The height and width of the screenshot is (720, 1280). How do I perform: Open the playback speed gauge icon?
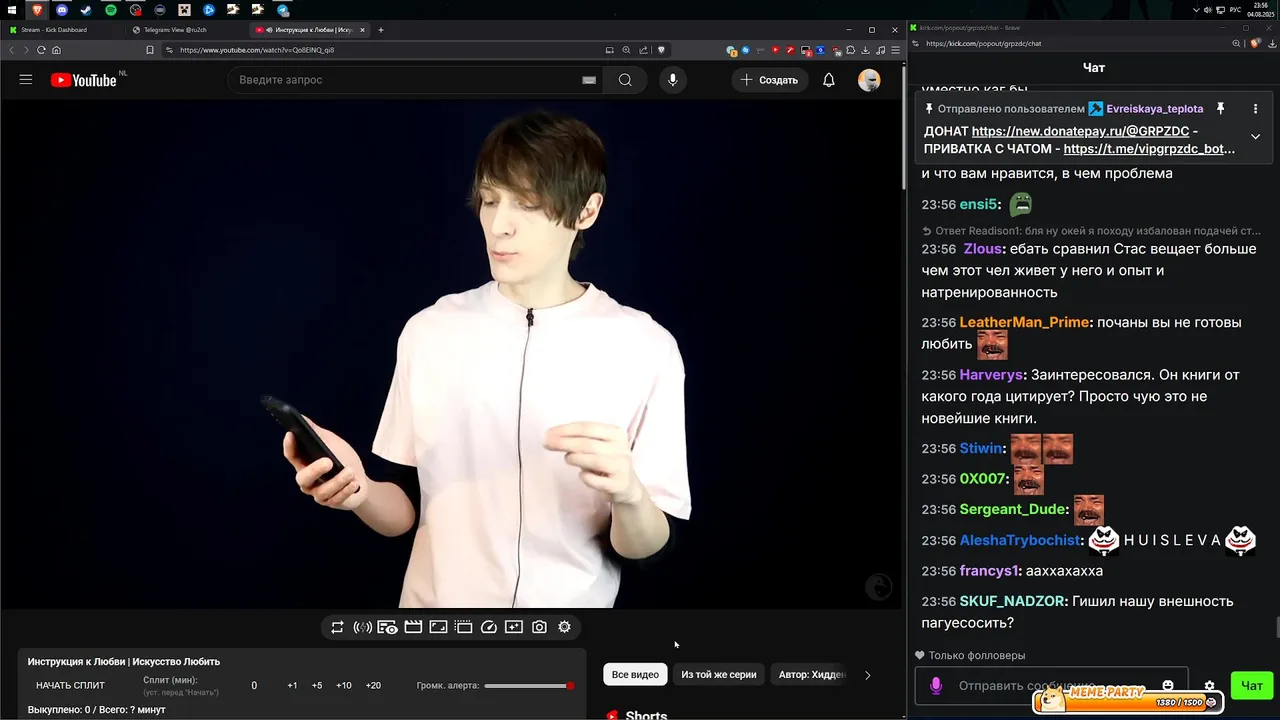[x=489, y=627]
